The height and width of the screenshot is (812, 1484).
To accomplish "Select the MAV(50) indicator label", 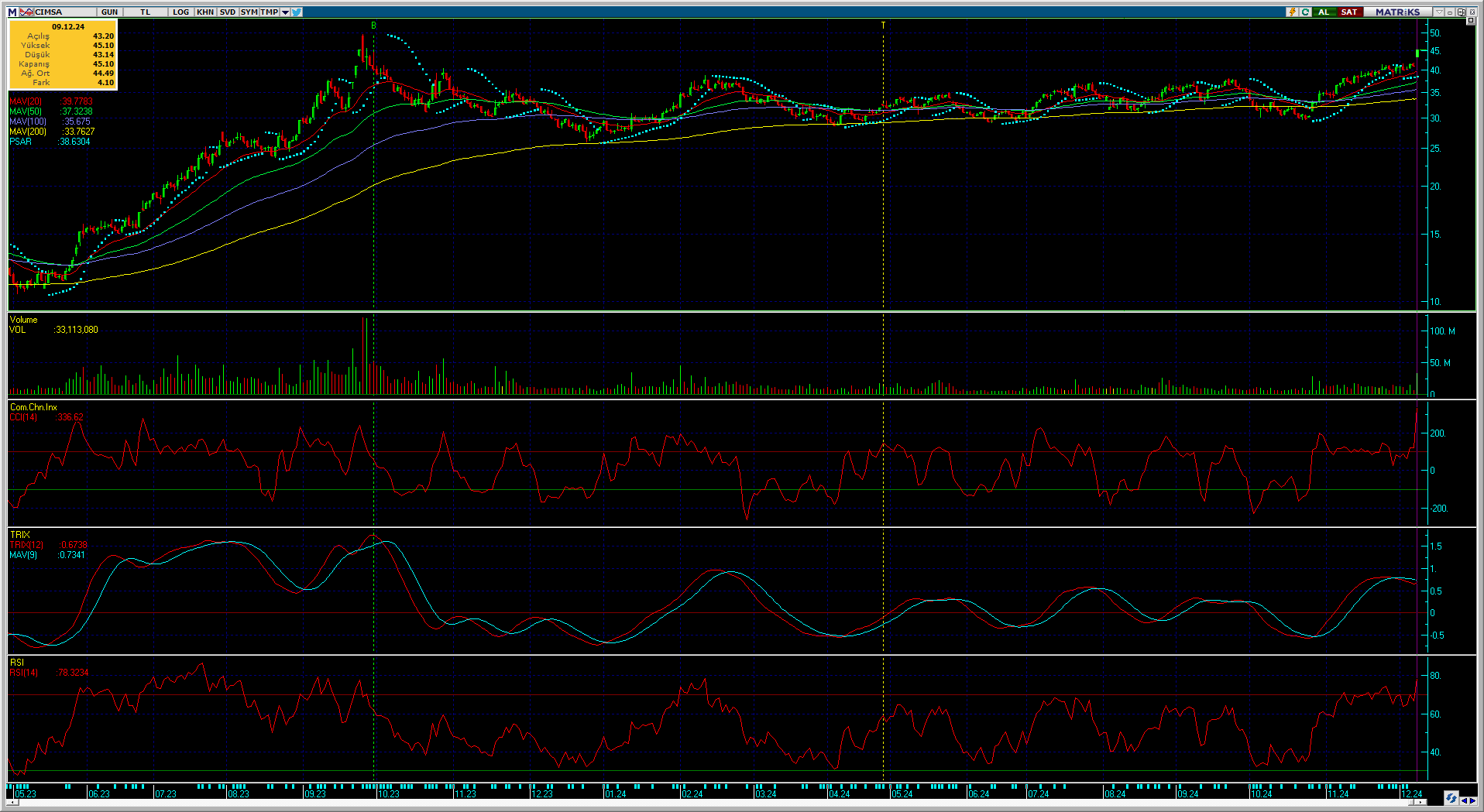I will 26,111.
